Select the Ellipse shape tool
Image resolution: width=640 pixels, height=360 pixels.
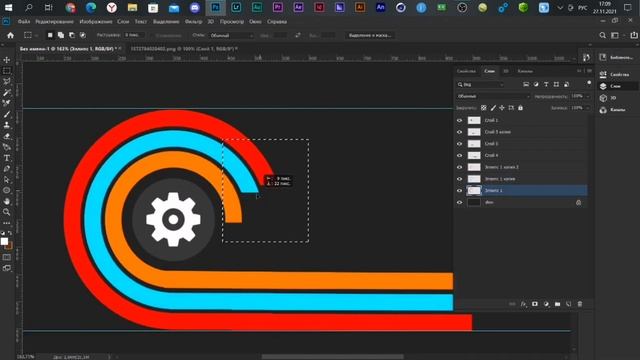7,190
